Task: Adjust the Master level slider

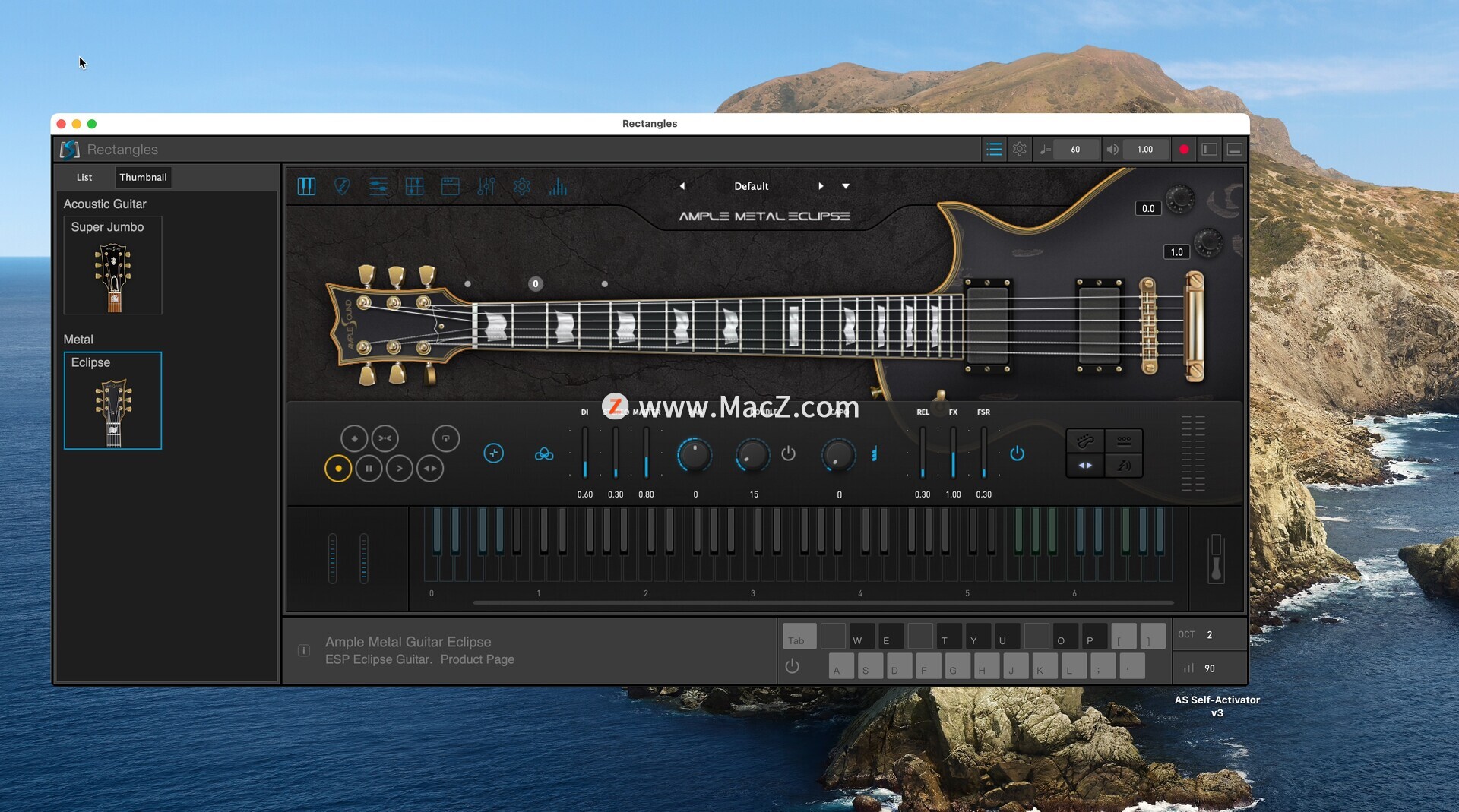Action: (646, 453)
